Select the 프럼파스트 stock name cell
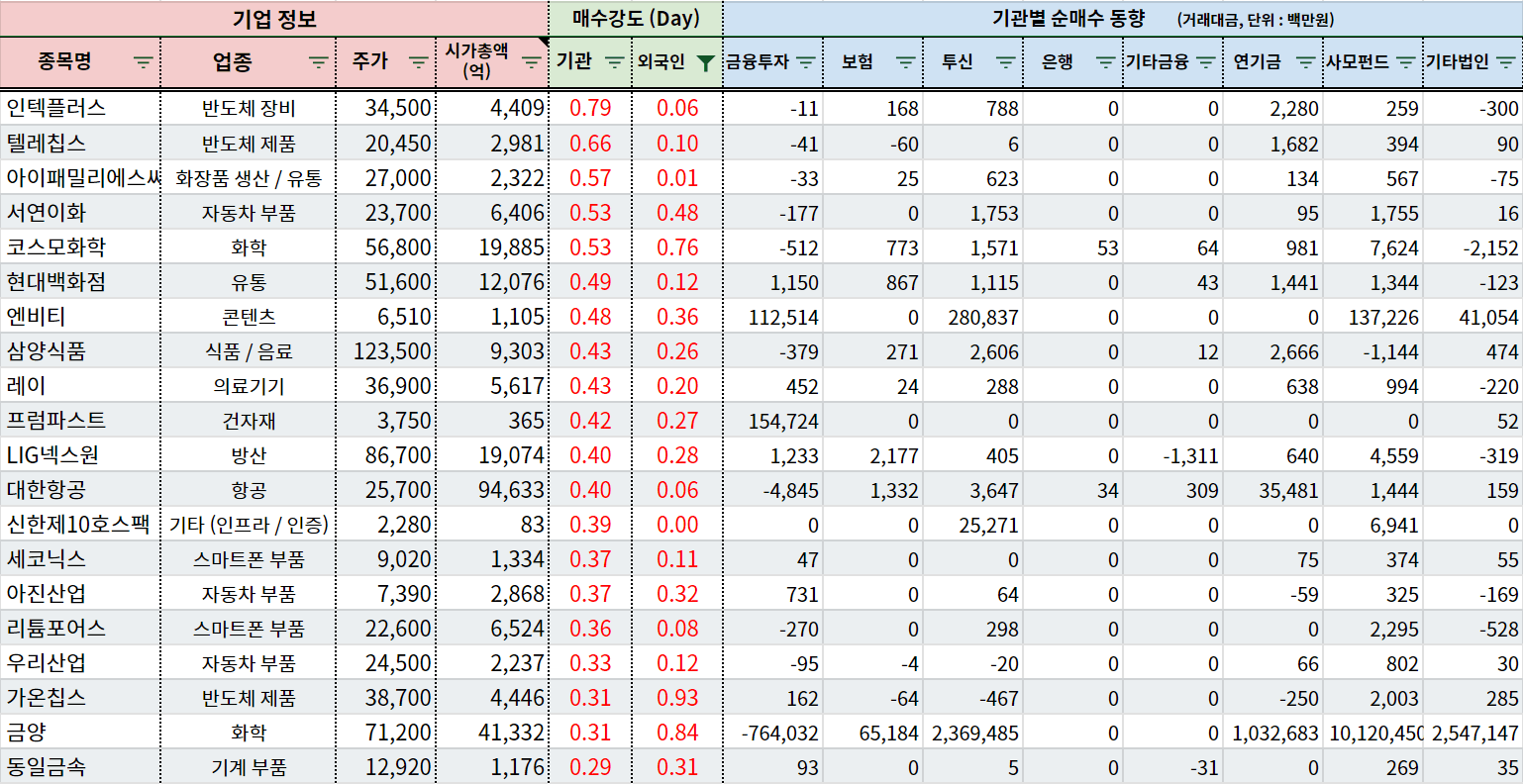 click(80, 421)
